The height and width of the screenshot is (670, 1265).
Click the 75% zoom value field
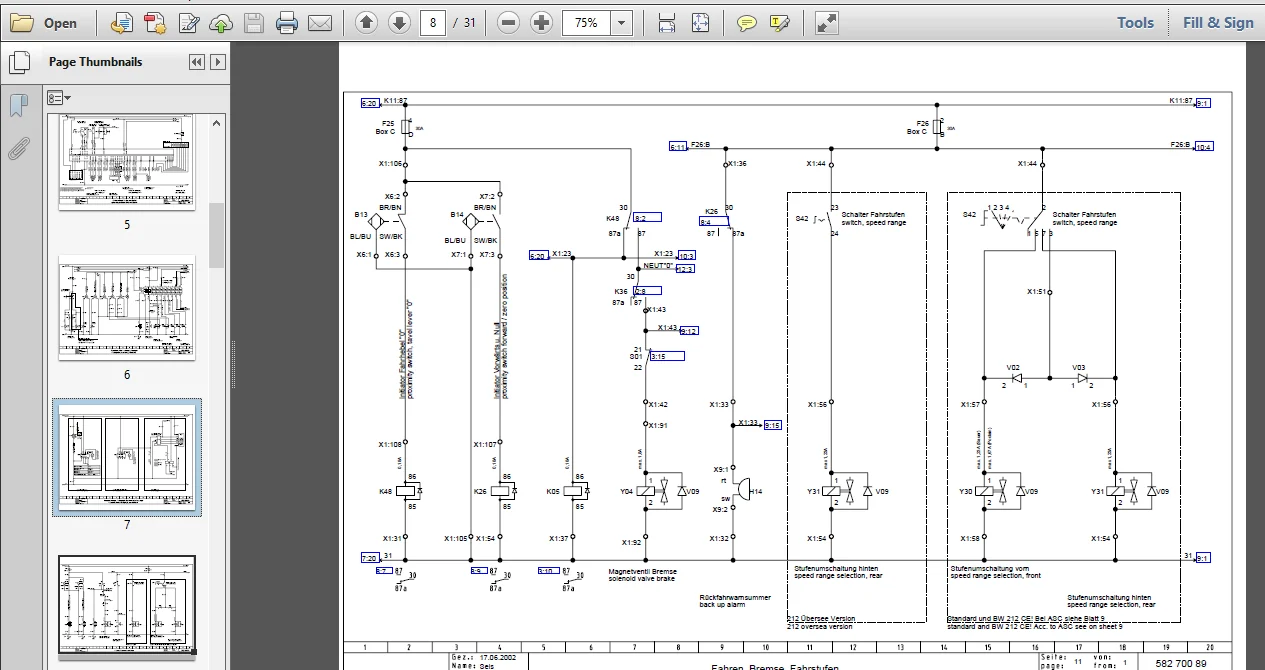click(587, 22)
